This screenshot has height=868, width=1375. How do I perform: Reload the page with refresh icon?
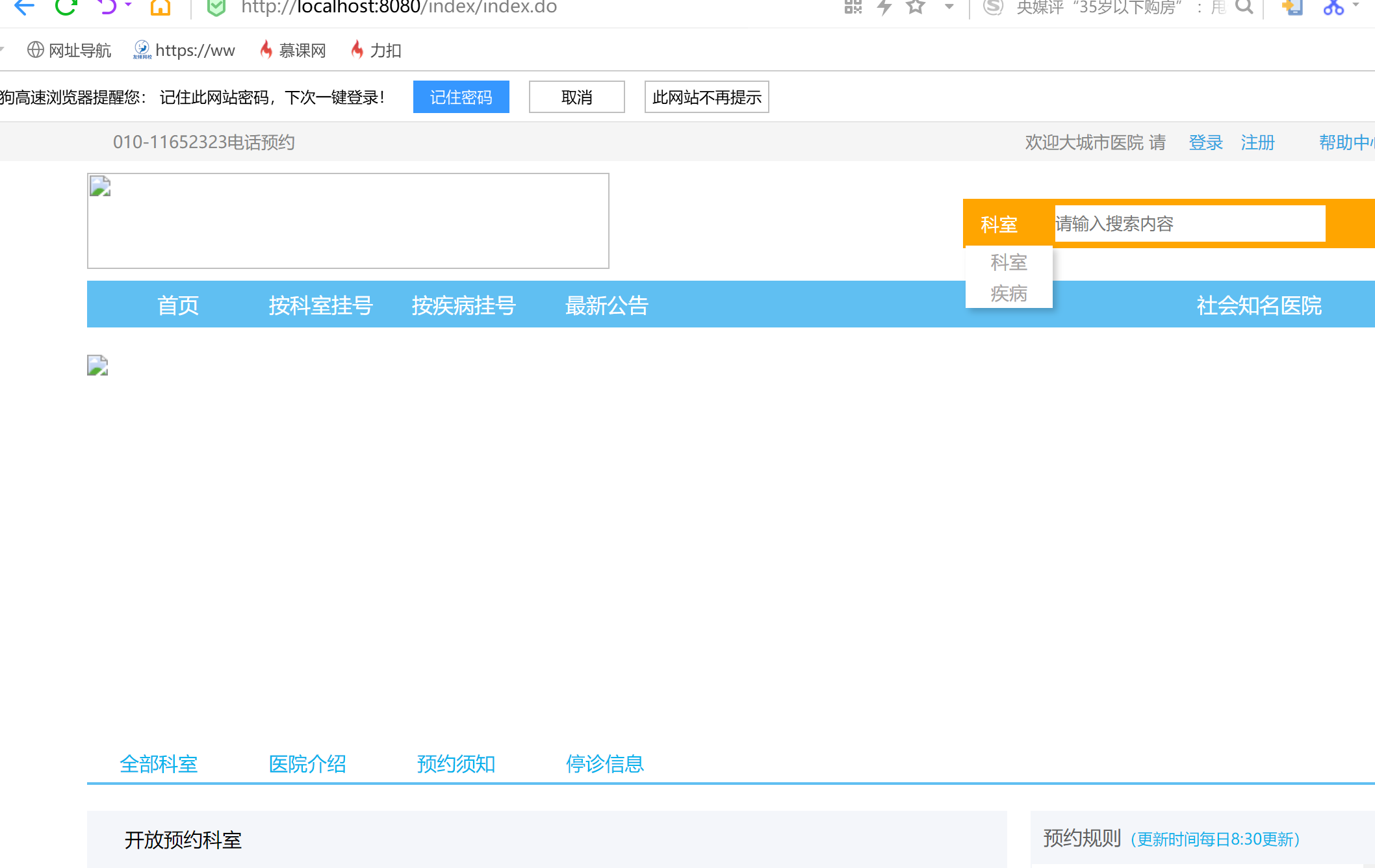[66, 6]
